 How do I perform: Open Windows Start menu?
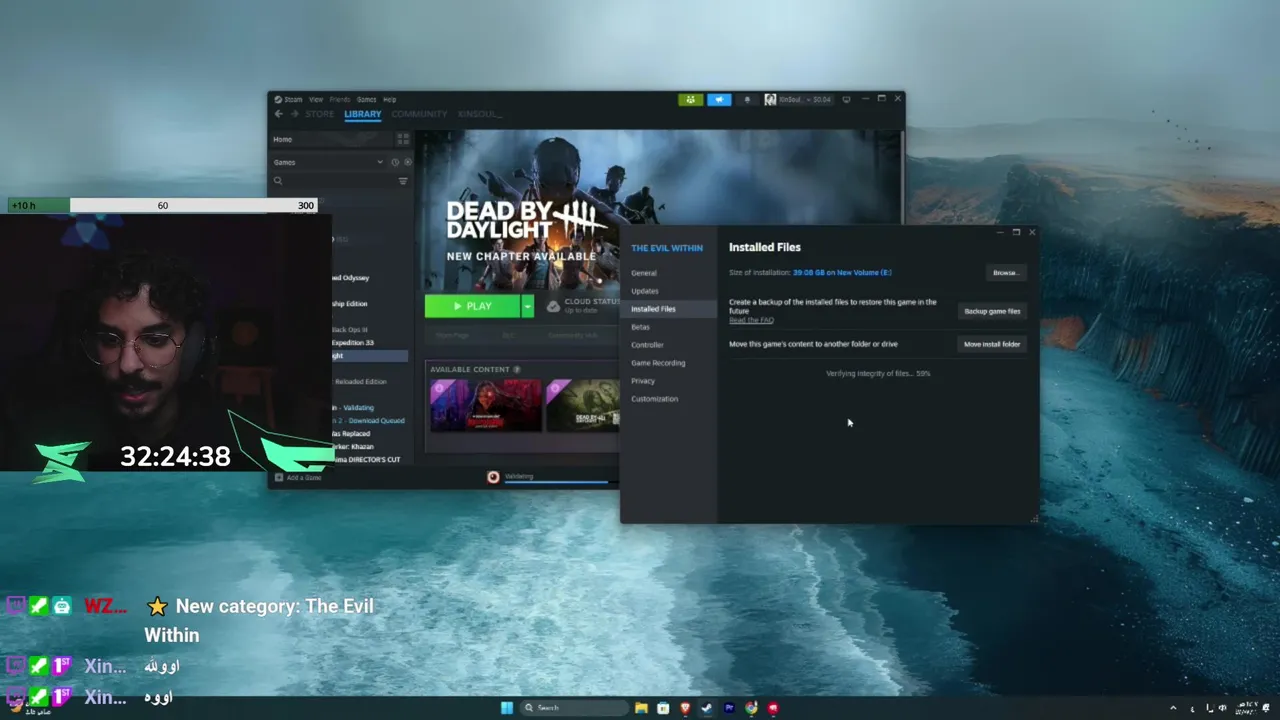507,708
